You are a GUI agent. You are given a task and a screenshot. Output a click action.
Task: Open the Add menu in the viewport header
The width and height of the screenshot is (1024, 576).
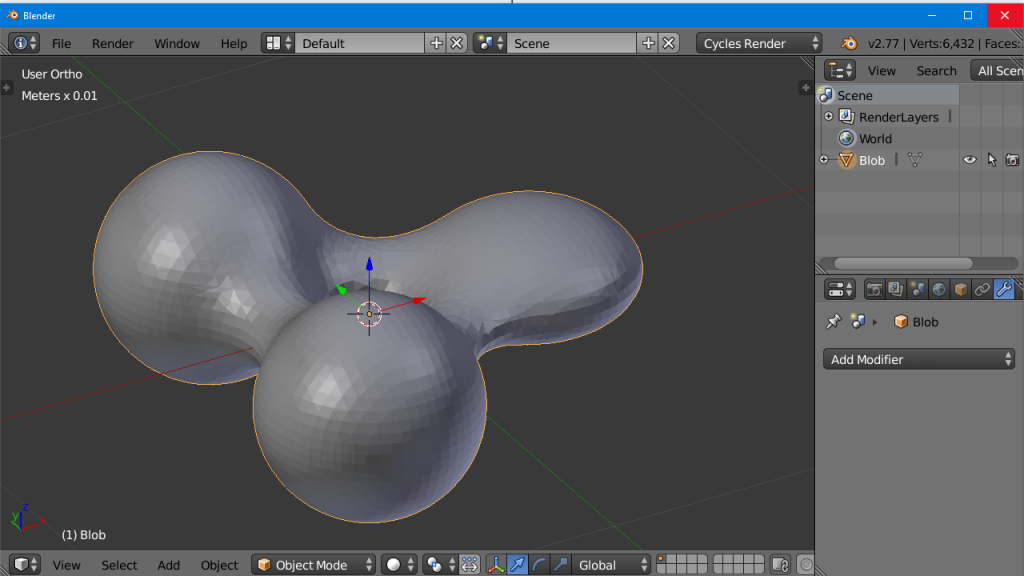tap(168, 565)
